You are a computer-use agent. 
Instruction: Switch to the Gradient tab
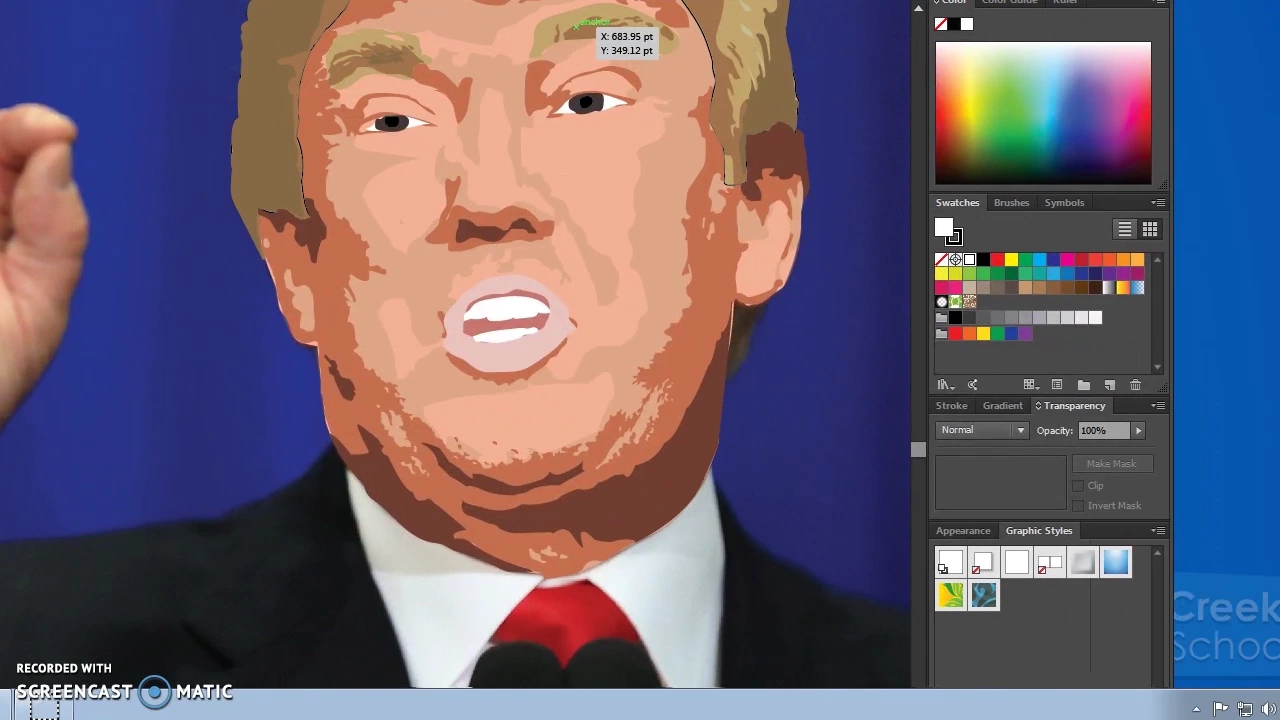click(1002, 406)
